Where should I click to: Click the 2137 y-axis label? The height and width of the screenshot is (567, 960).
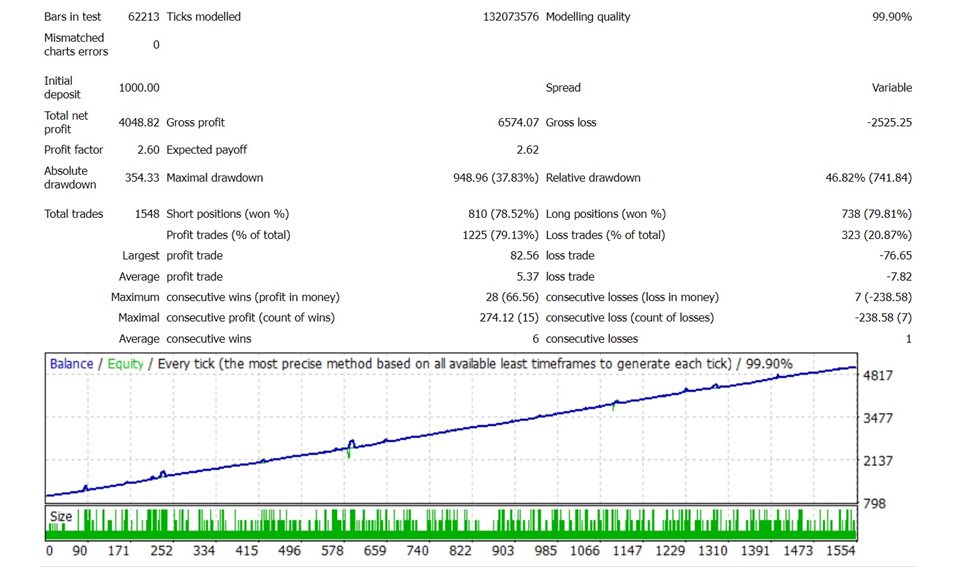pos(878,461)
